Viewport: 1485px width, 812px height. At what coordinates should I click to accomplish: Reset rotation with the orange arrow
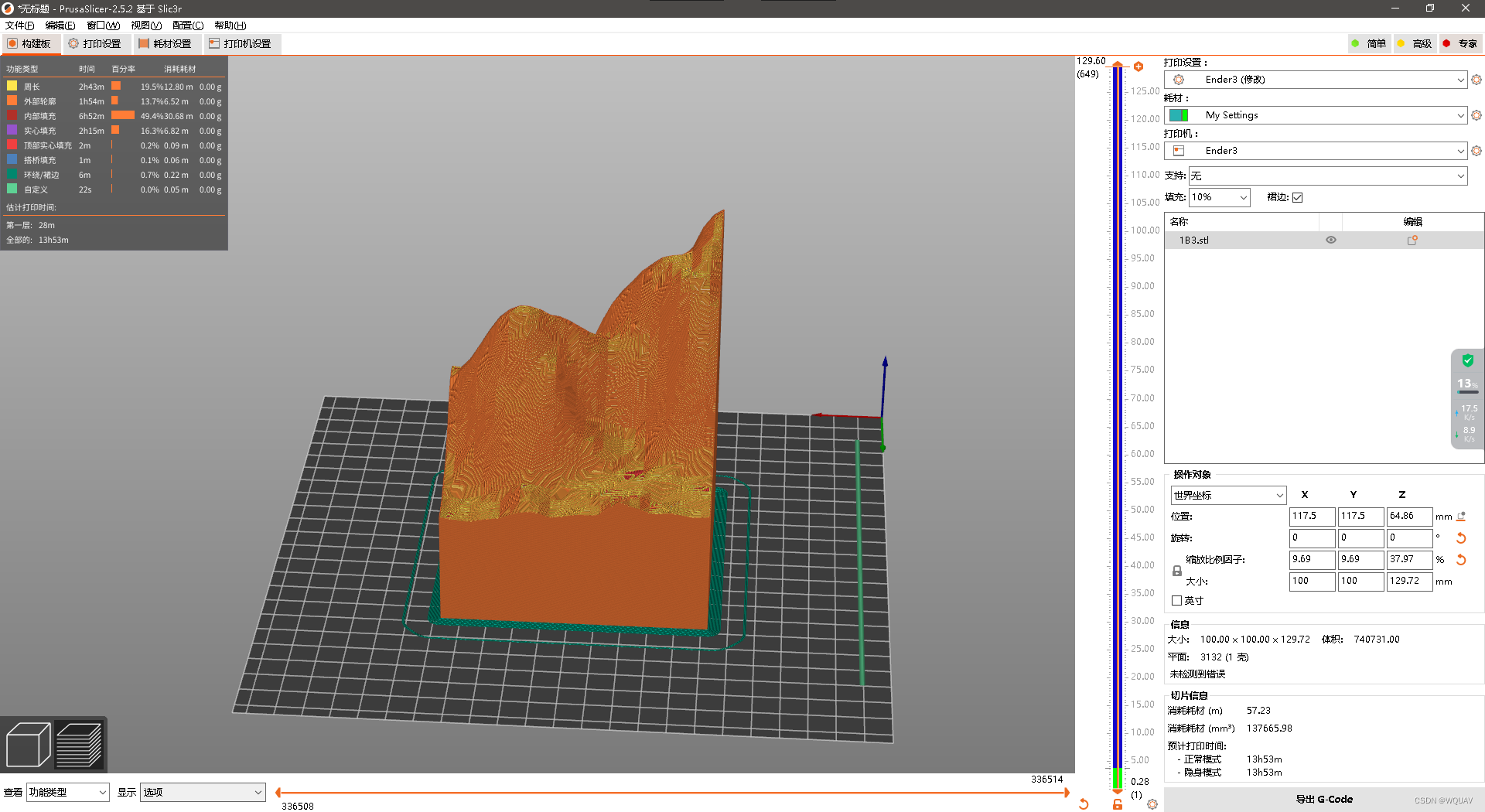(1461, 537)
